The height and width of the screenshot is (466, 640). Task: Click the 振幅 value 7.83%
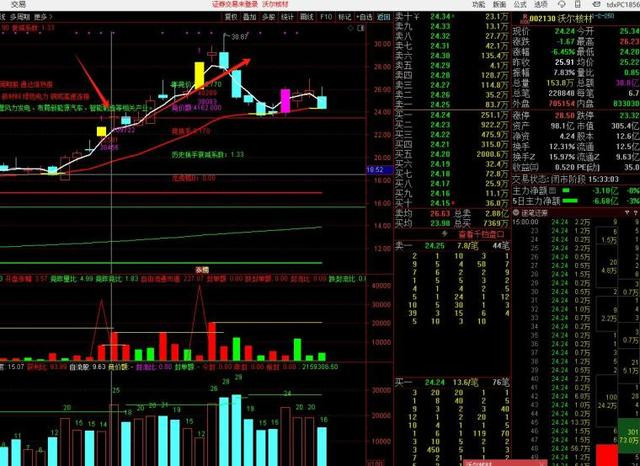pos(563,72)
